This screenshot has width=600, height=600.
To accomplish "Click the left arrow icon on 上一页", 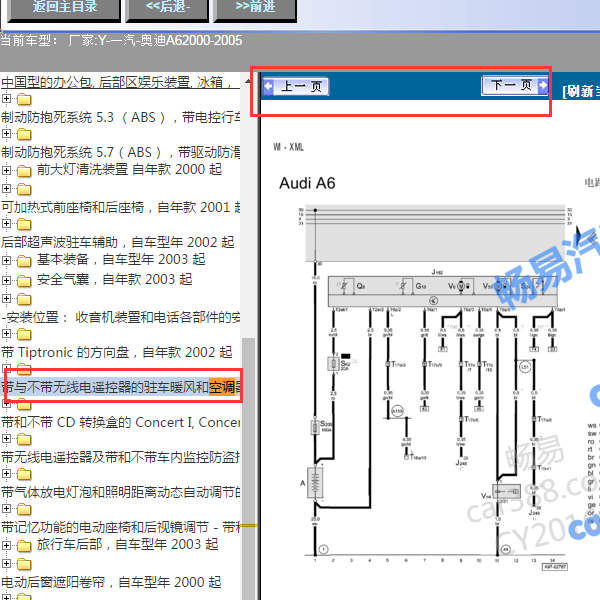I will point(269,86).
